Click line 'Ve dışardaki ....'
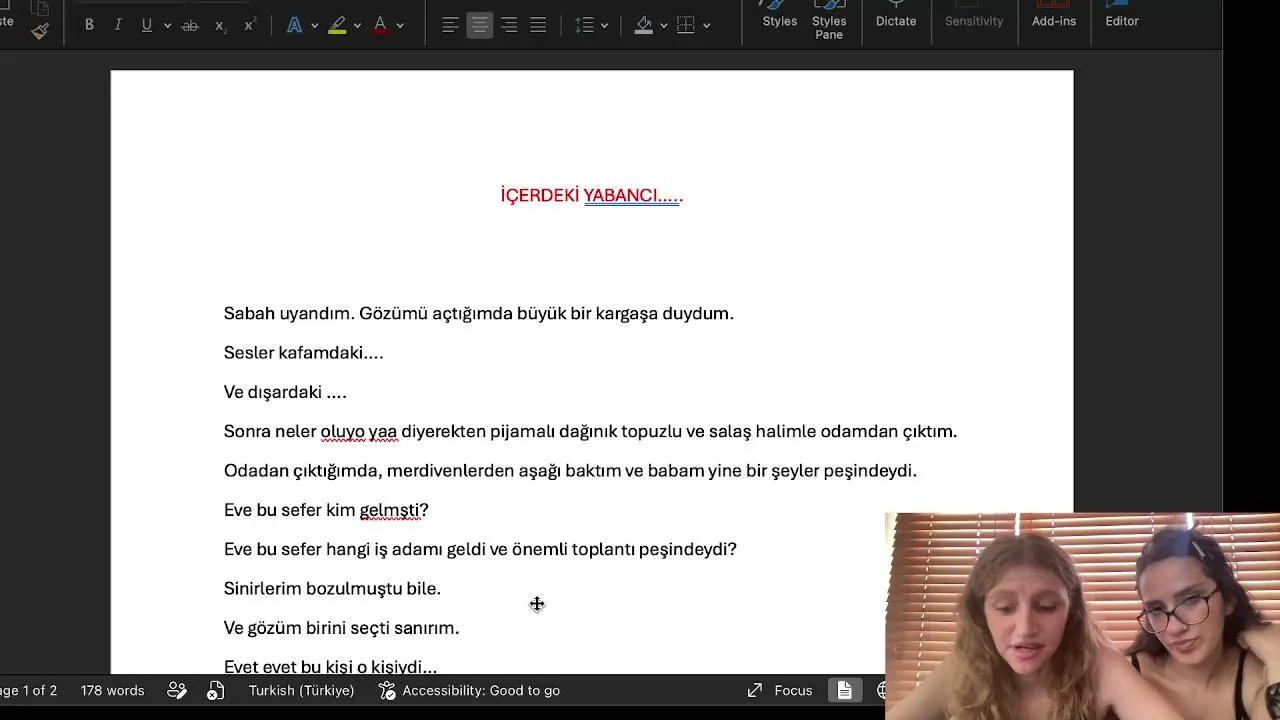This screenshot has width=1280, height=720. coord(285,392)
